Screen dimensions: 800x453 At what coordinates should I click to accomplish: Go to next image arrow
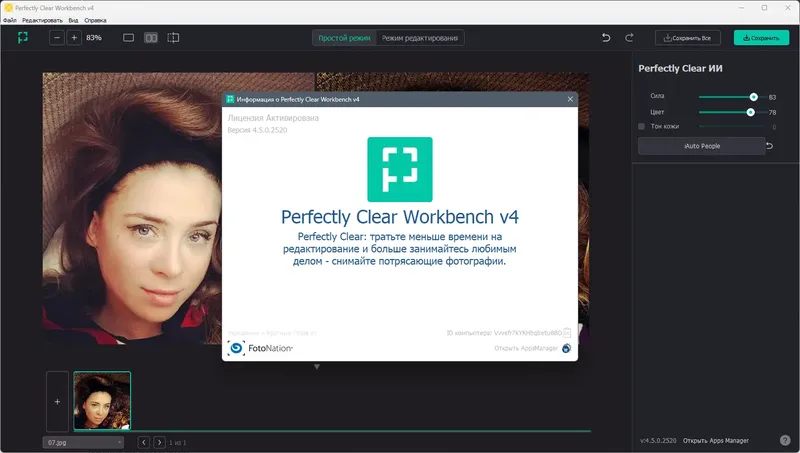pos(159,442)
